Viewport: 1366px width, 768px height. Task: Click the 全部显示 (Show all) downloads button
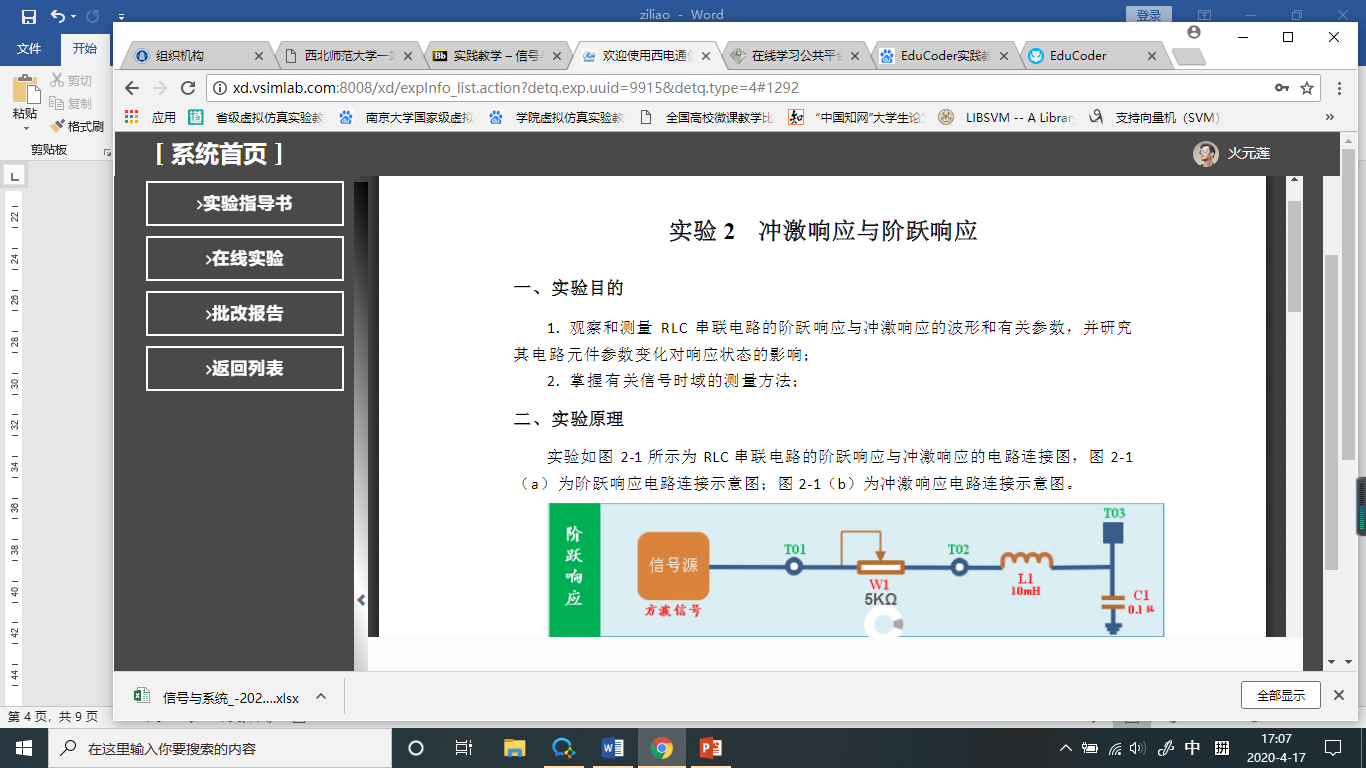(1280, 695)
